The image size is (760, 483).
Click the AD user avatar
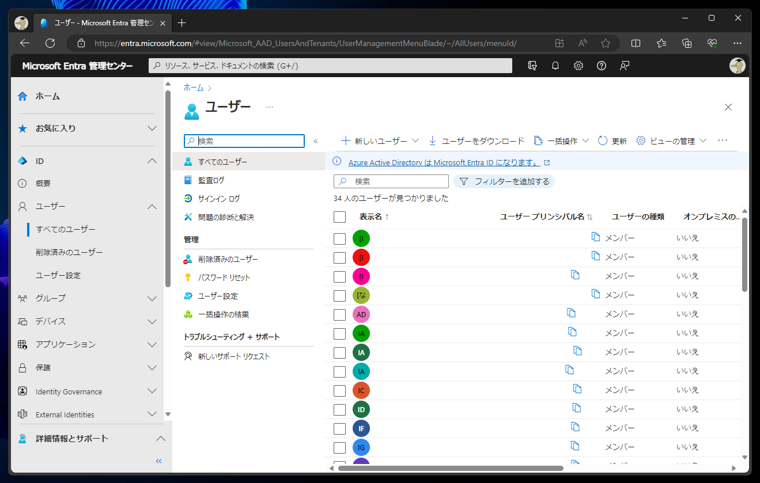[361, 314]
